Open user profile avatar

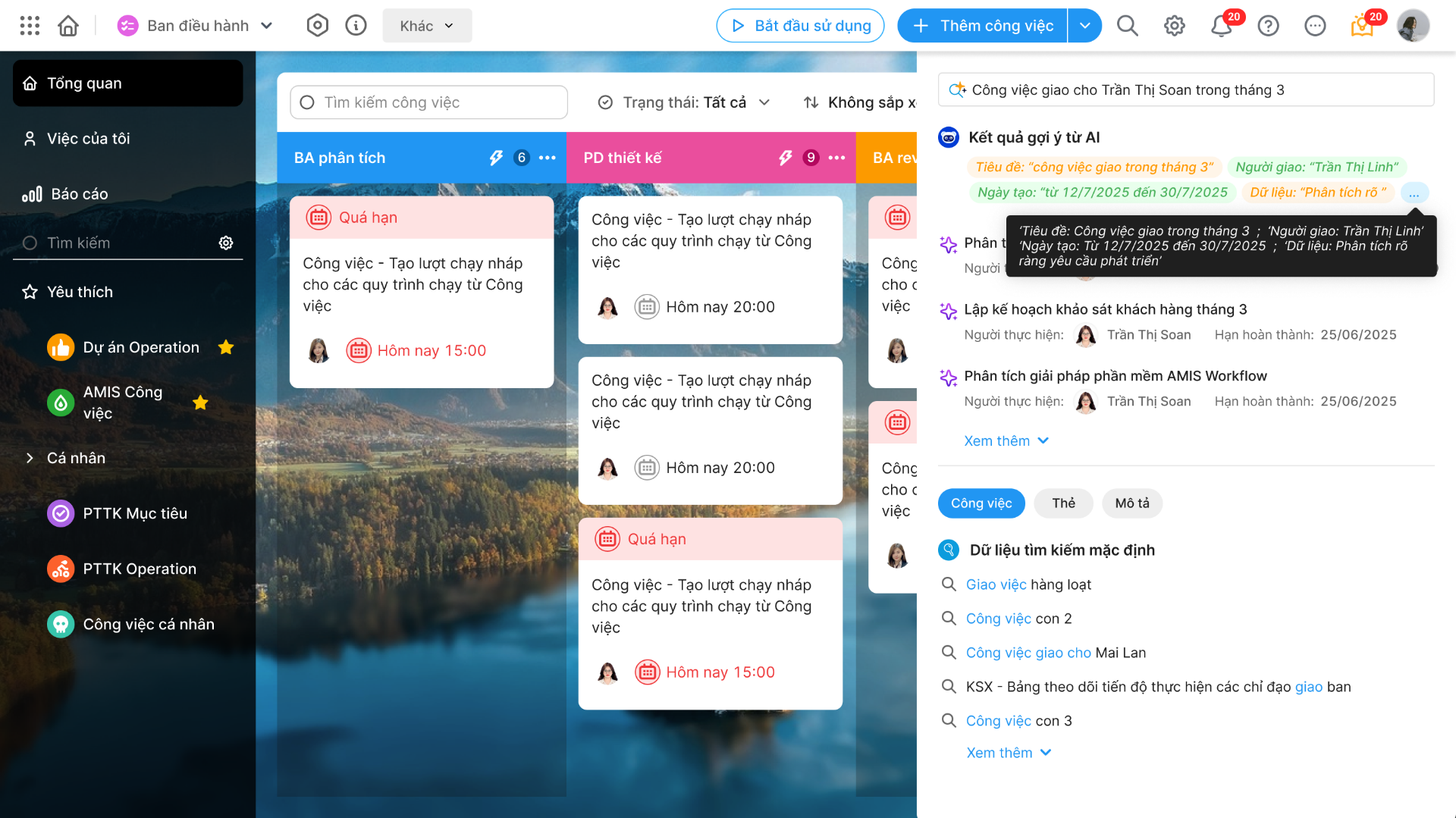[1413, 26]
